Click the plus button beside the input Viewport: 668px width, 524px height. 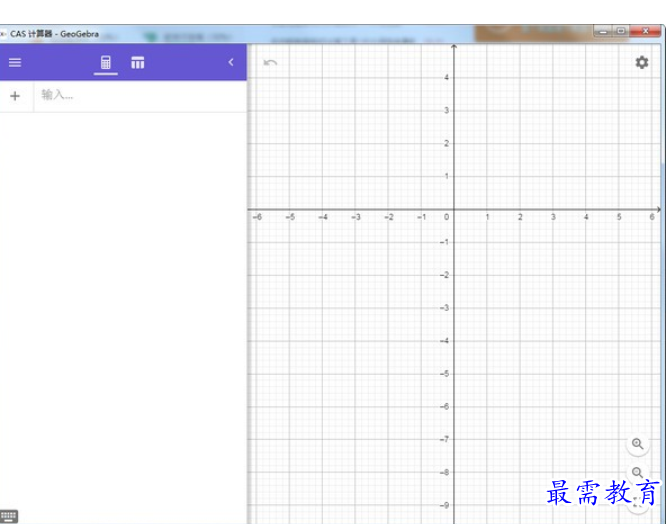coord(15,96)
